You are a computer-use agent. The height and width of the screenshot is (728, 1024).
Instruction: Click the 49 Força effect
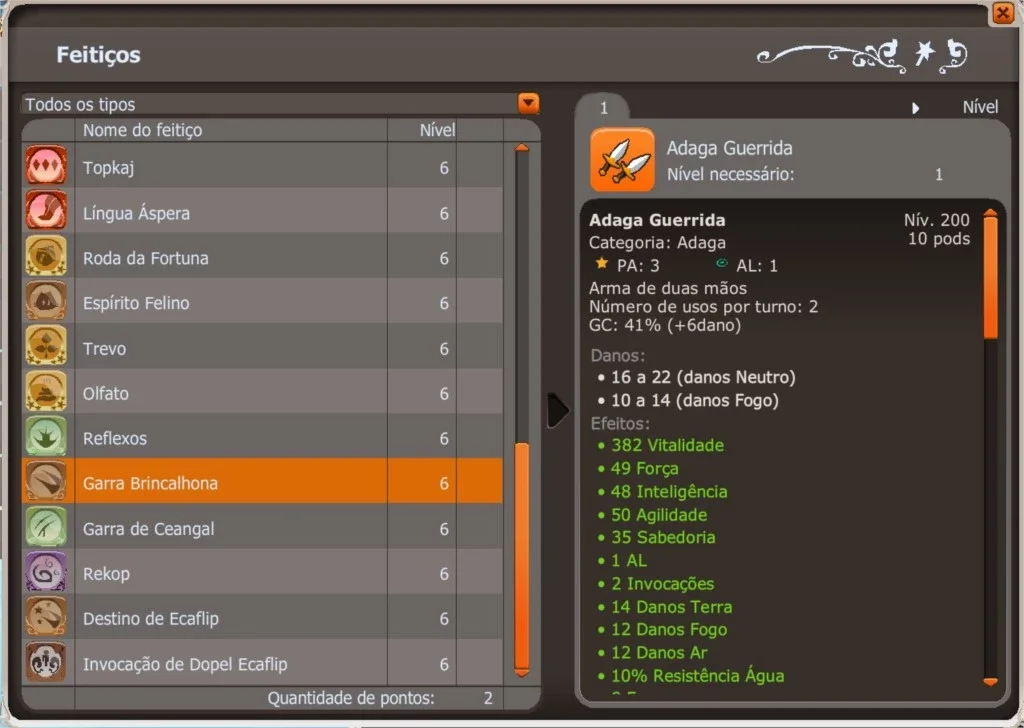[x=645, y=469]
